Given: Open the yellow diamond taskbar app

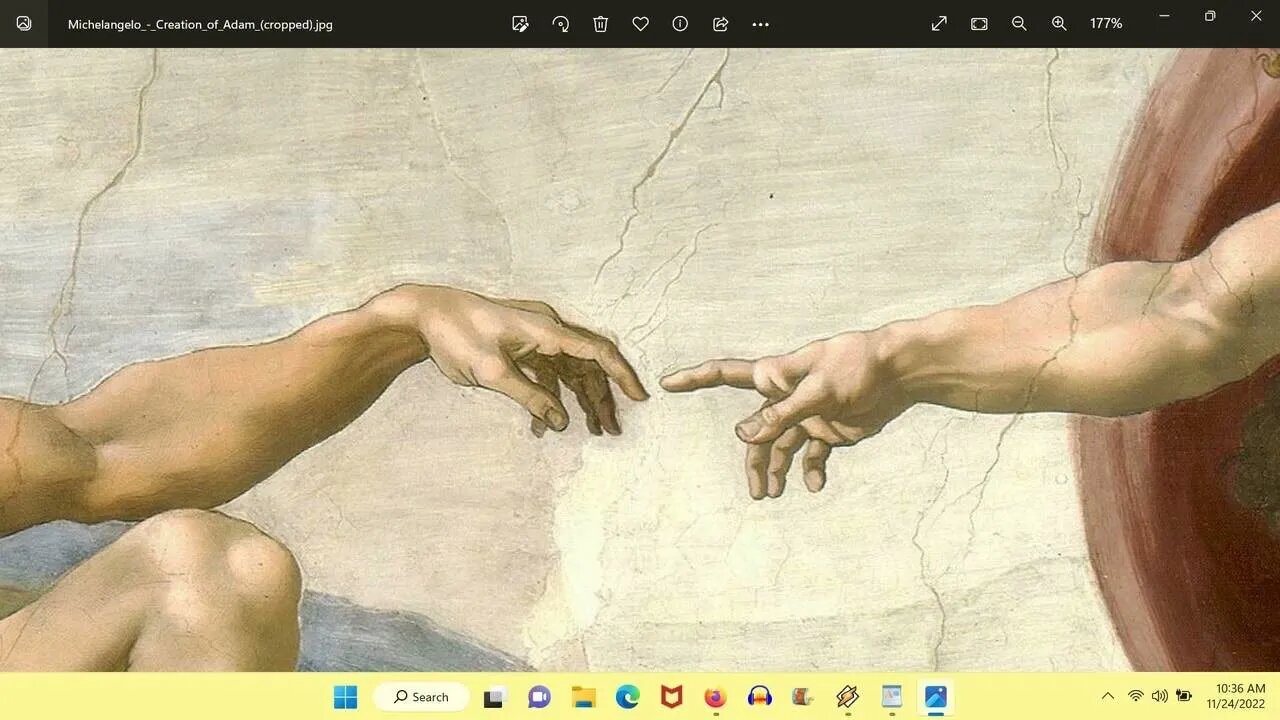Looking at the screenshot, I should coord(847,697).
